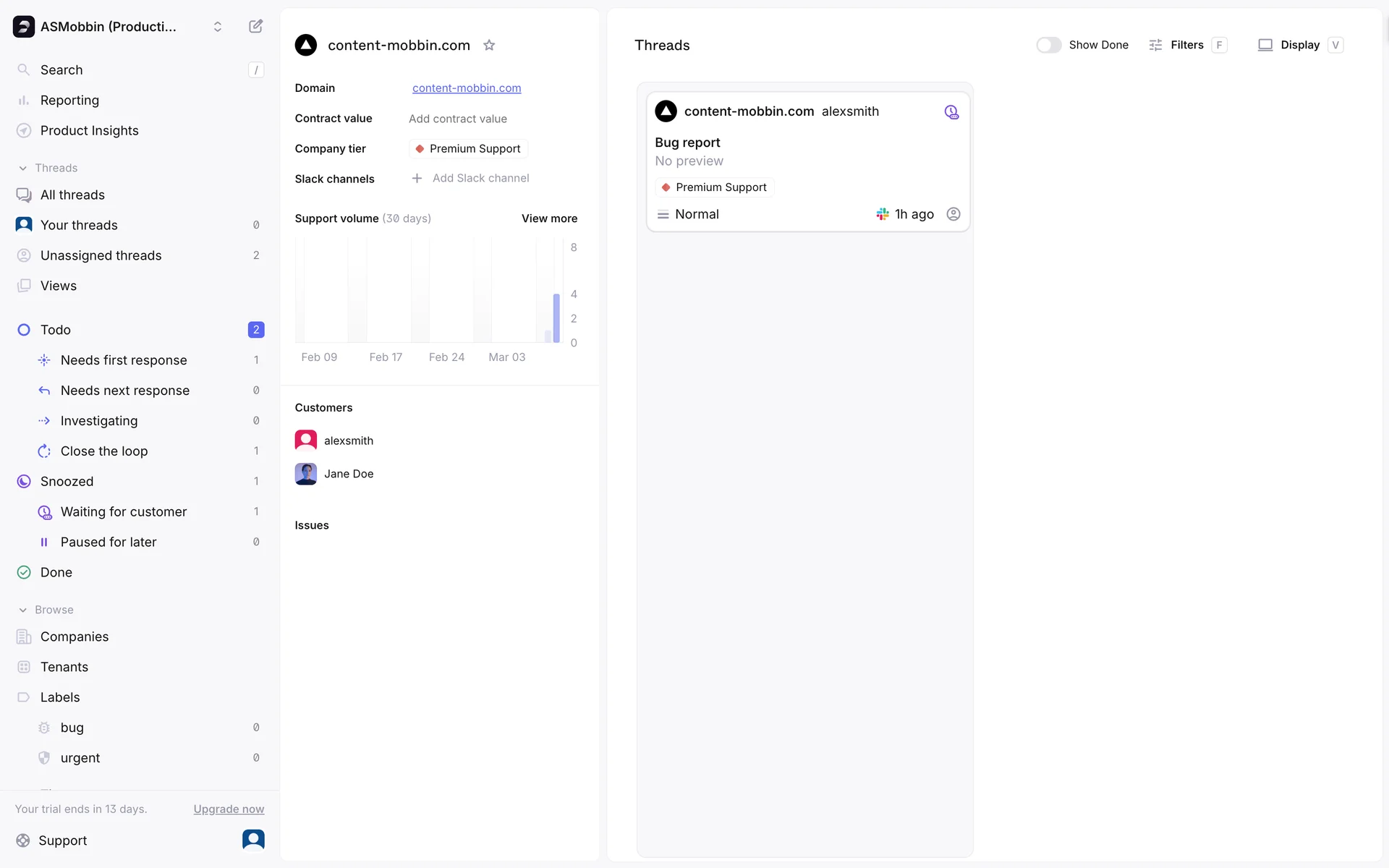Open the Filters panel
1389x868 pixels.
coord(1186,45)
